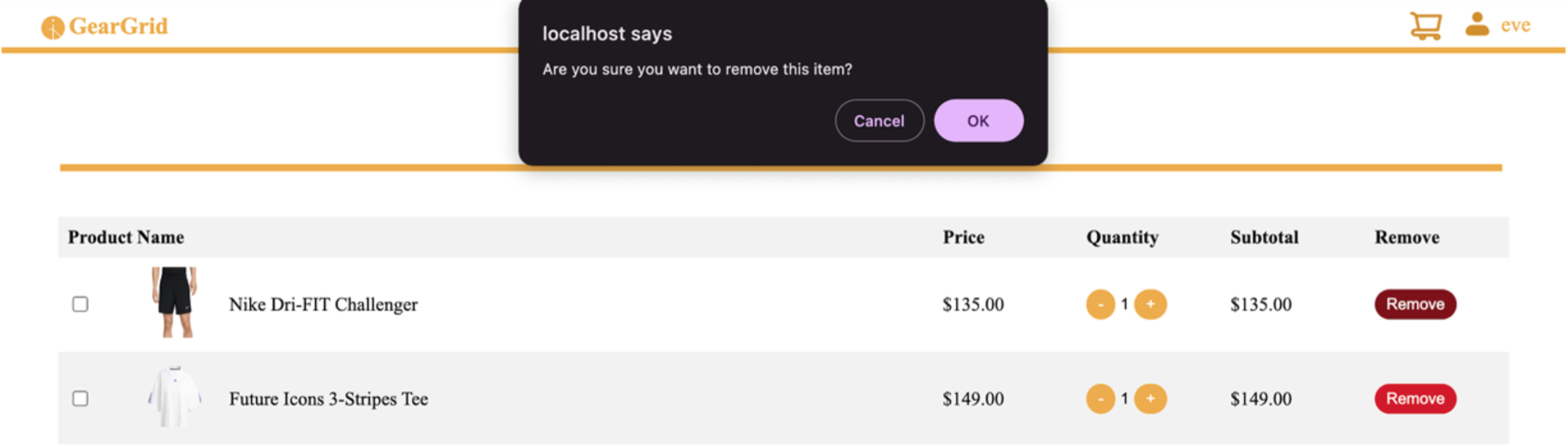Click the GearGrid logo icon

coord(53,27)
